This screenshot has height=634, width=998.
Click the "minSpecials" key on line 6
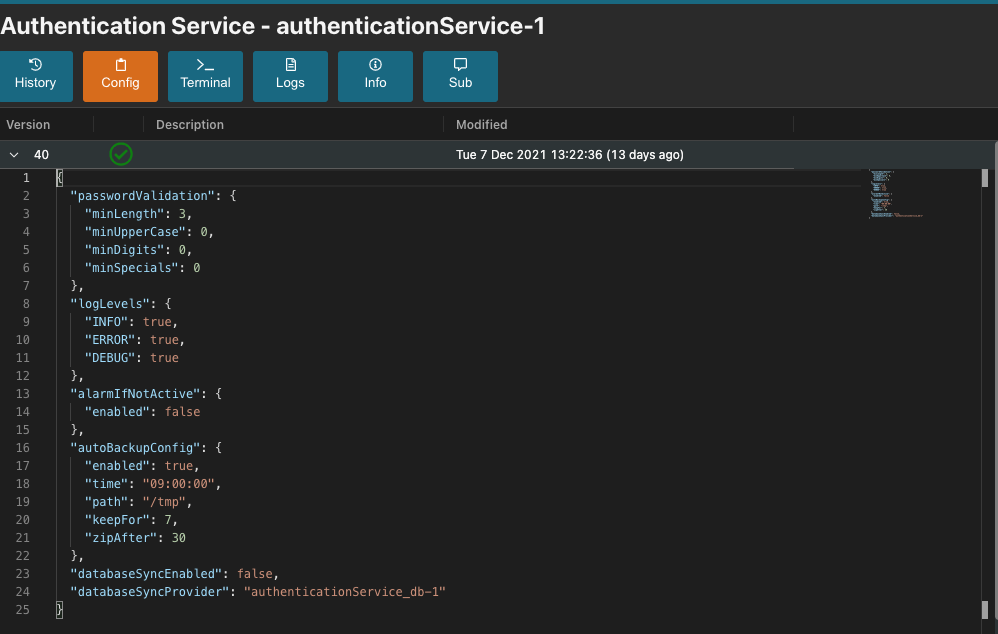tap(132, 268)
